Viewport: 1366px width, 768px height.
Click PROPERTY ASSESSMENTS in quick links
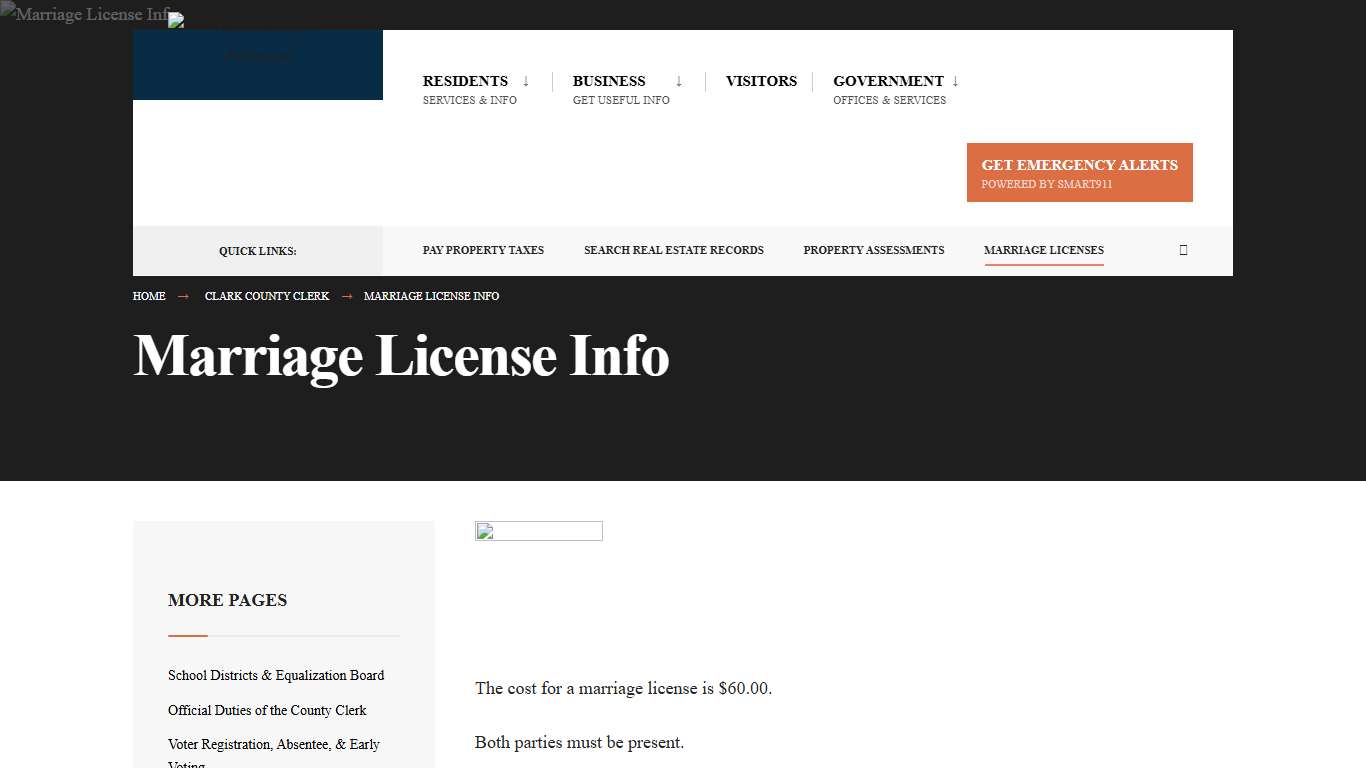[874, 250]
